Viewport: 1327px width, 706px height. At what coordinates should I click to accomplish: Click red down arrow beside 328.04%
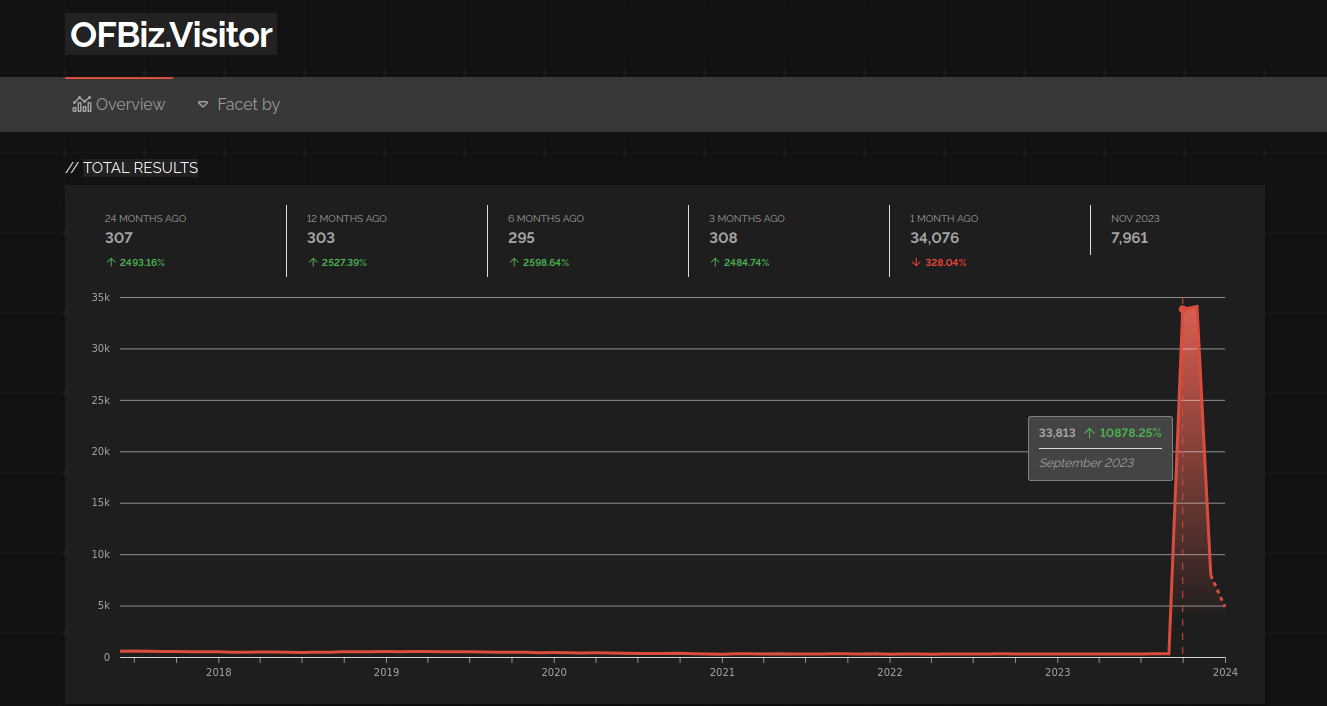[915, 262]
